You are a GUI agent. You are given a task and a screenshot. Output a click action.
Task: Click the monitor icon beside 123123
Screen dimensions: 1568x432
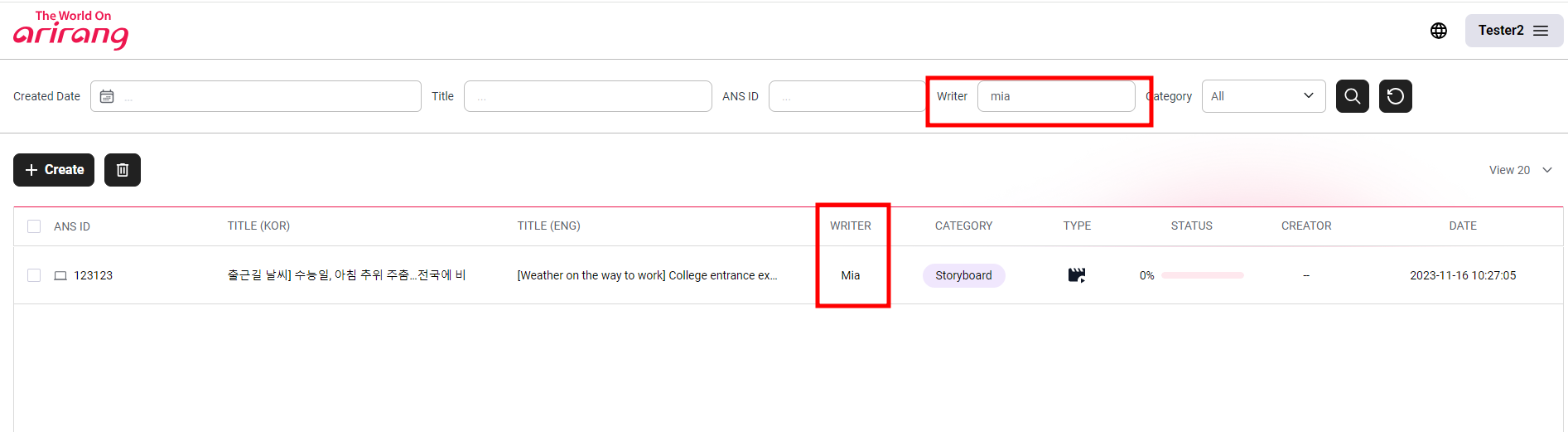tap(60, 276)
